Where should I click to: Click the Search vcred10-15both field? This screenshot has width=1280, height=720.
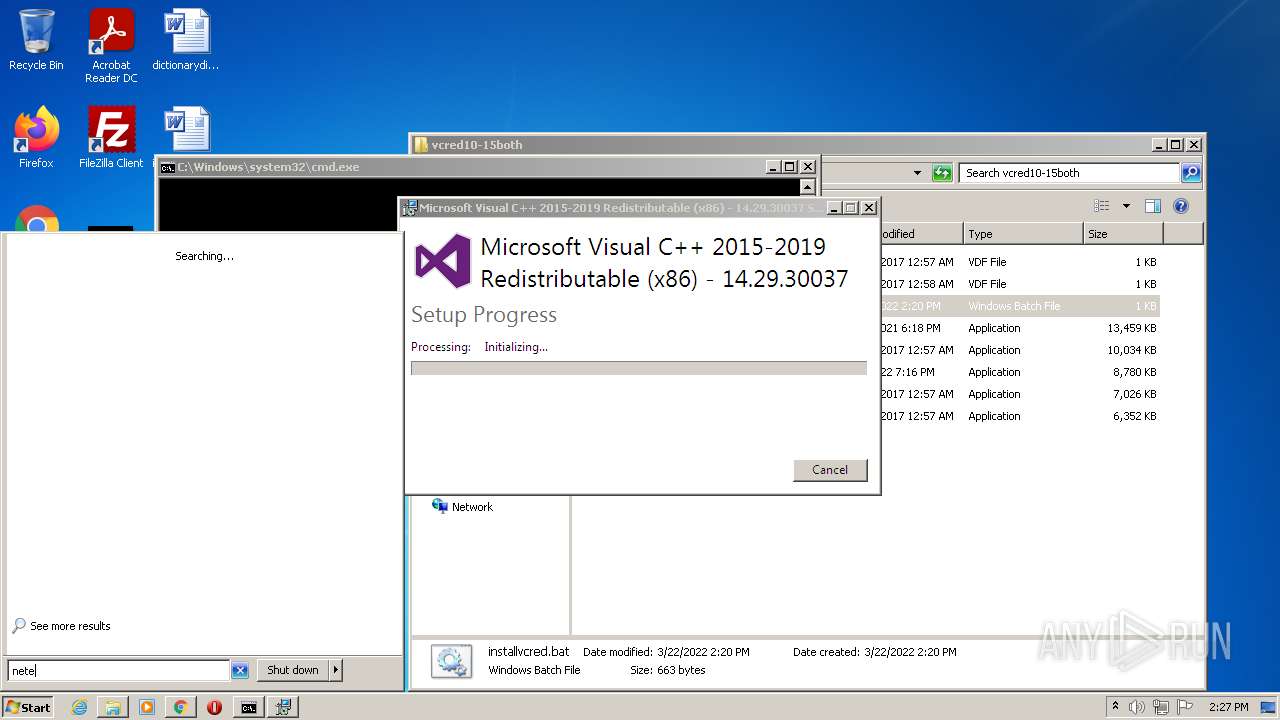pos(1069,173)
